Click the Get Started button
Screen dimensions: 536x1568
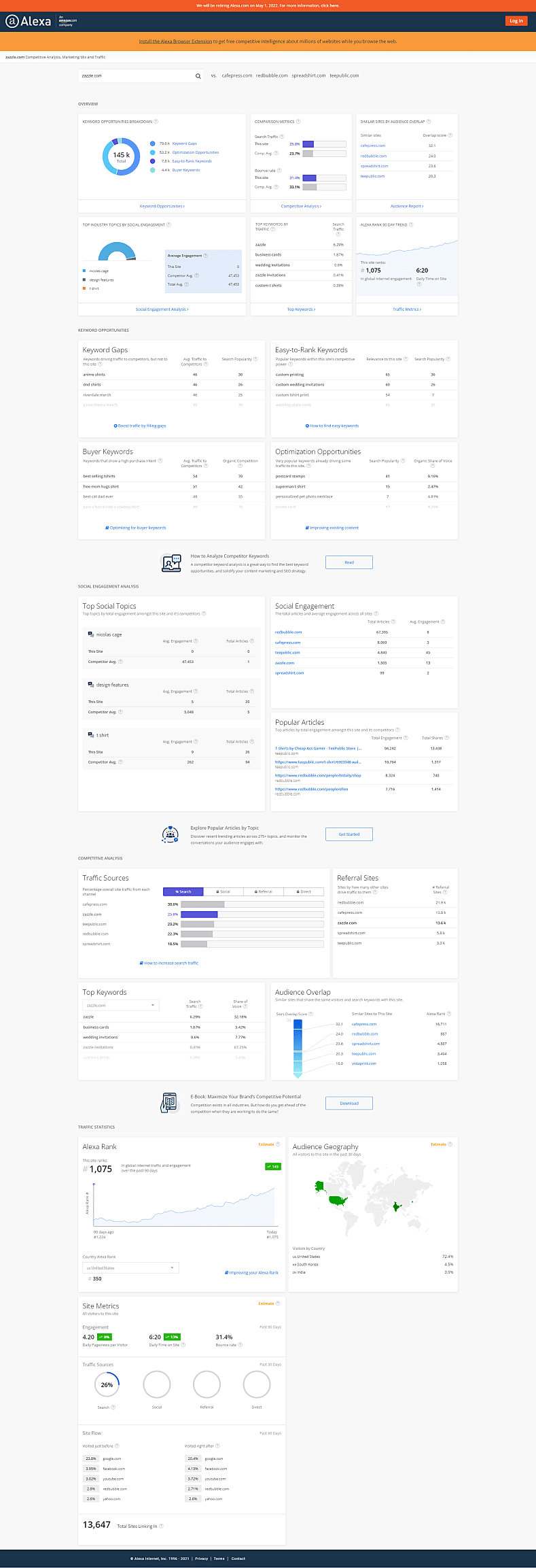[x=349, y=834]
